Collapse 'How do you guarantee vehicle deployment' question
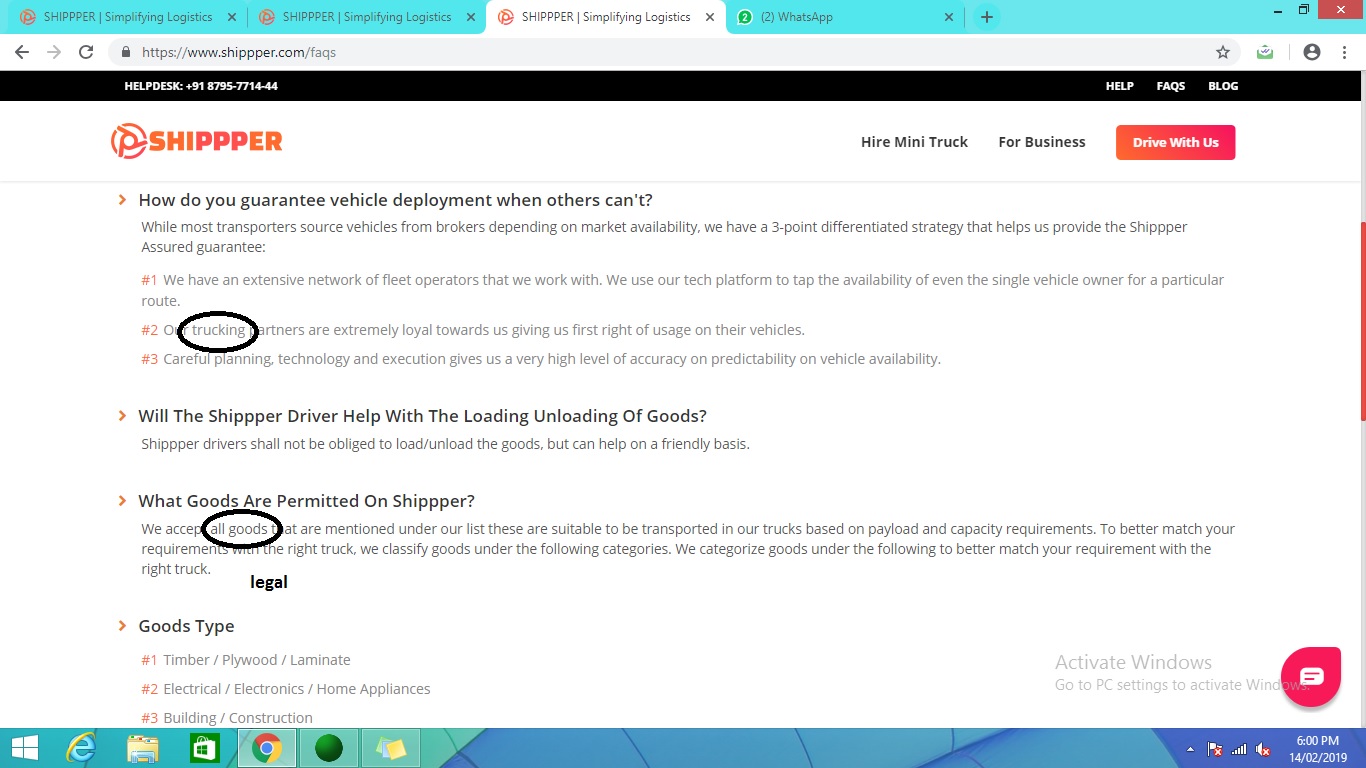 click(x=122, y=200)
